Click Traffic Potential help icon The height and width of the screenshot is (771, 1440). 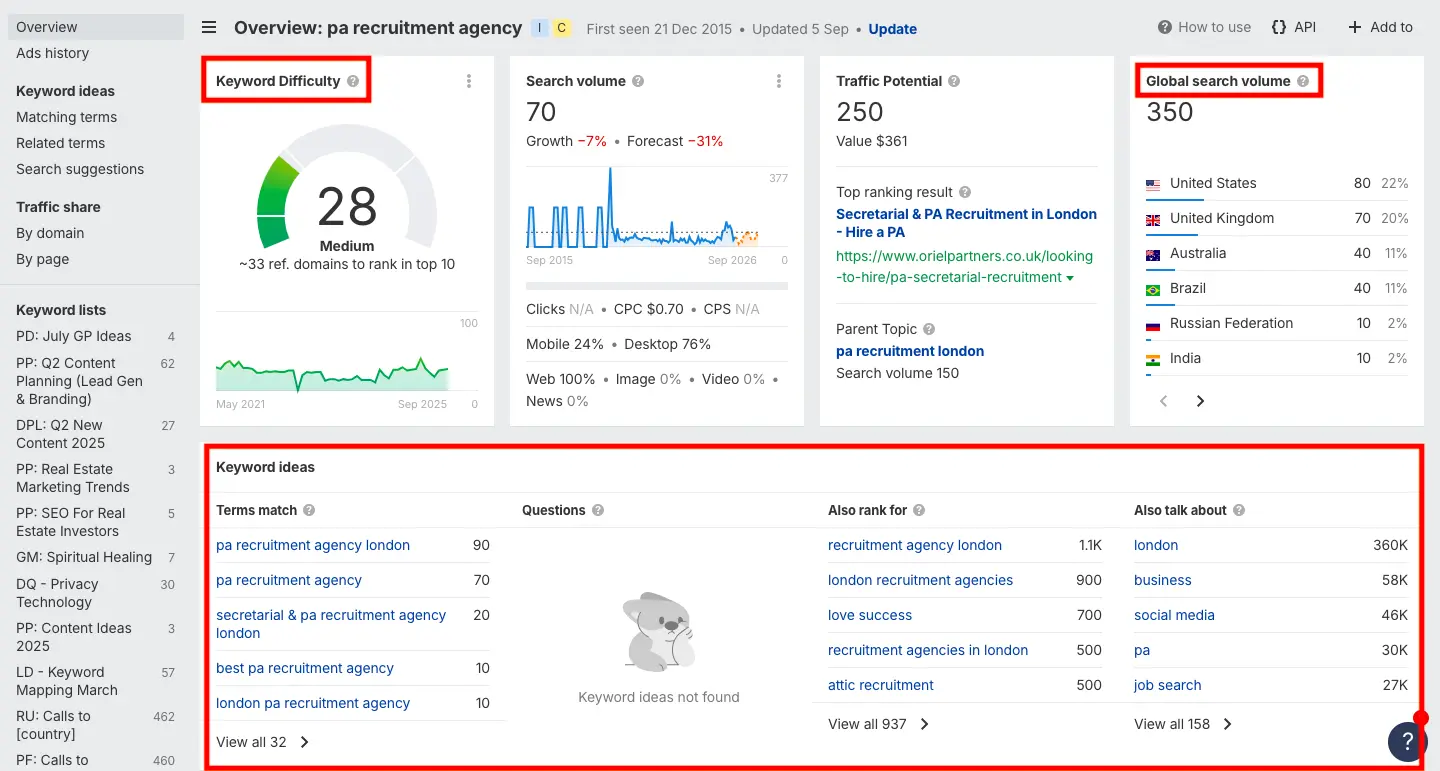pyautogui.click(x=954, y=81)
